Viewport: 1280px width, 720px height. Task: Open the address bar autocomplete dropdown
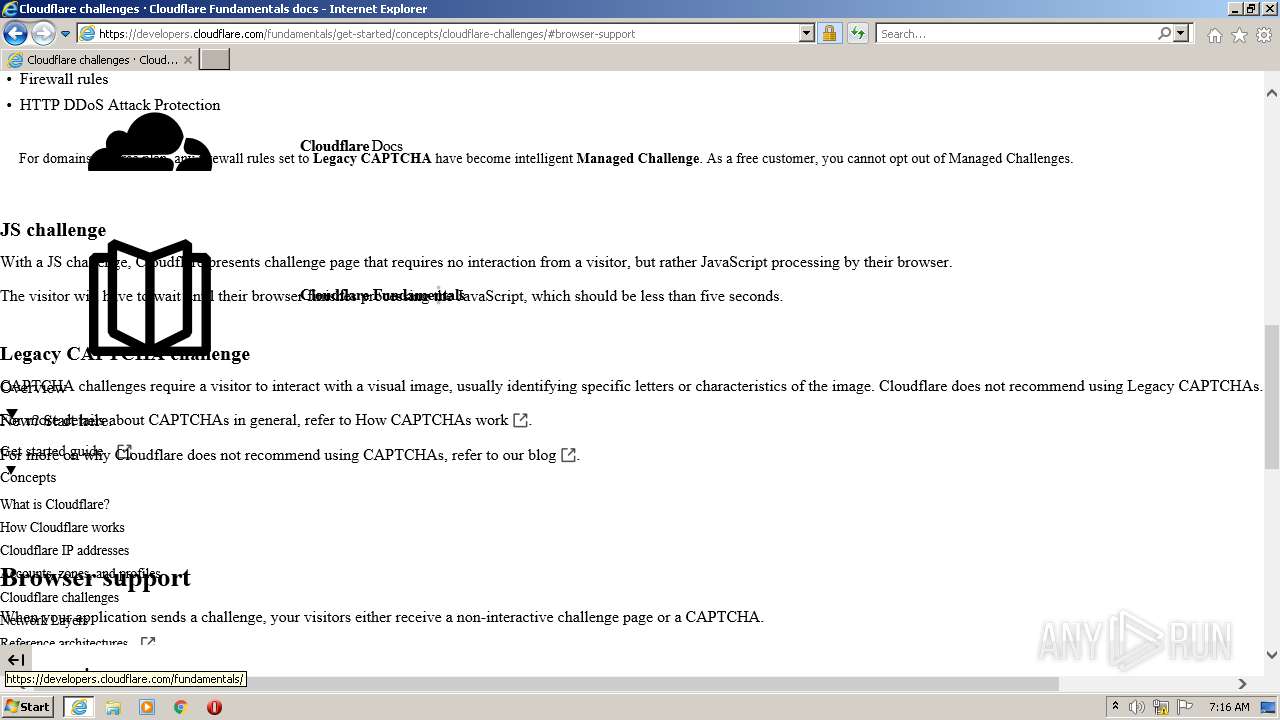pyautogui.click(x=807, y=33)
